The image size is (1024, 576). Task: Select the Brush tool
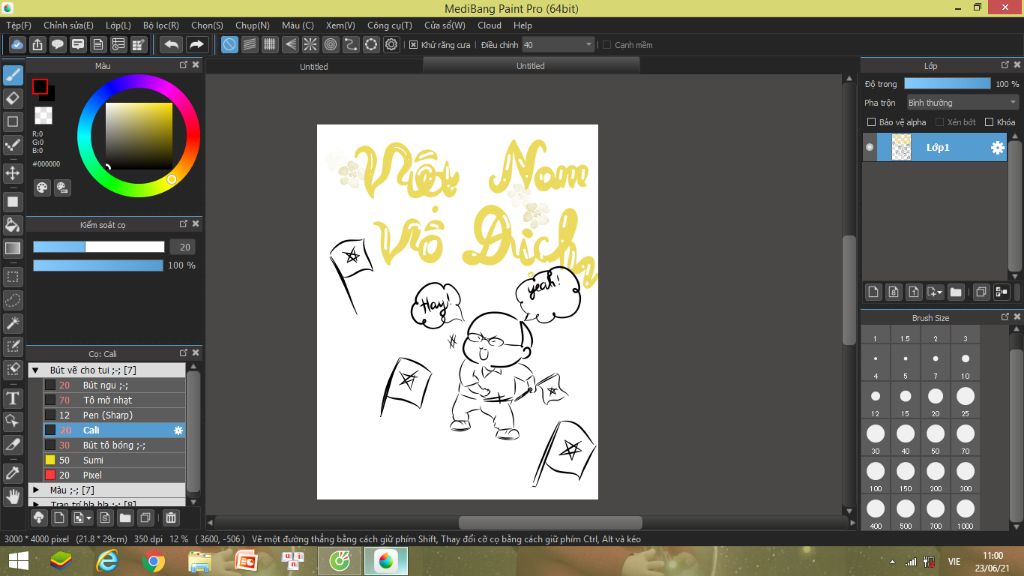tap(13, 75)
